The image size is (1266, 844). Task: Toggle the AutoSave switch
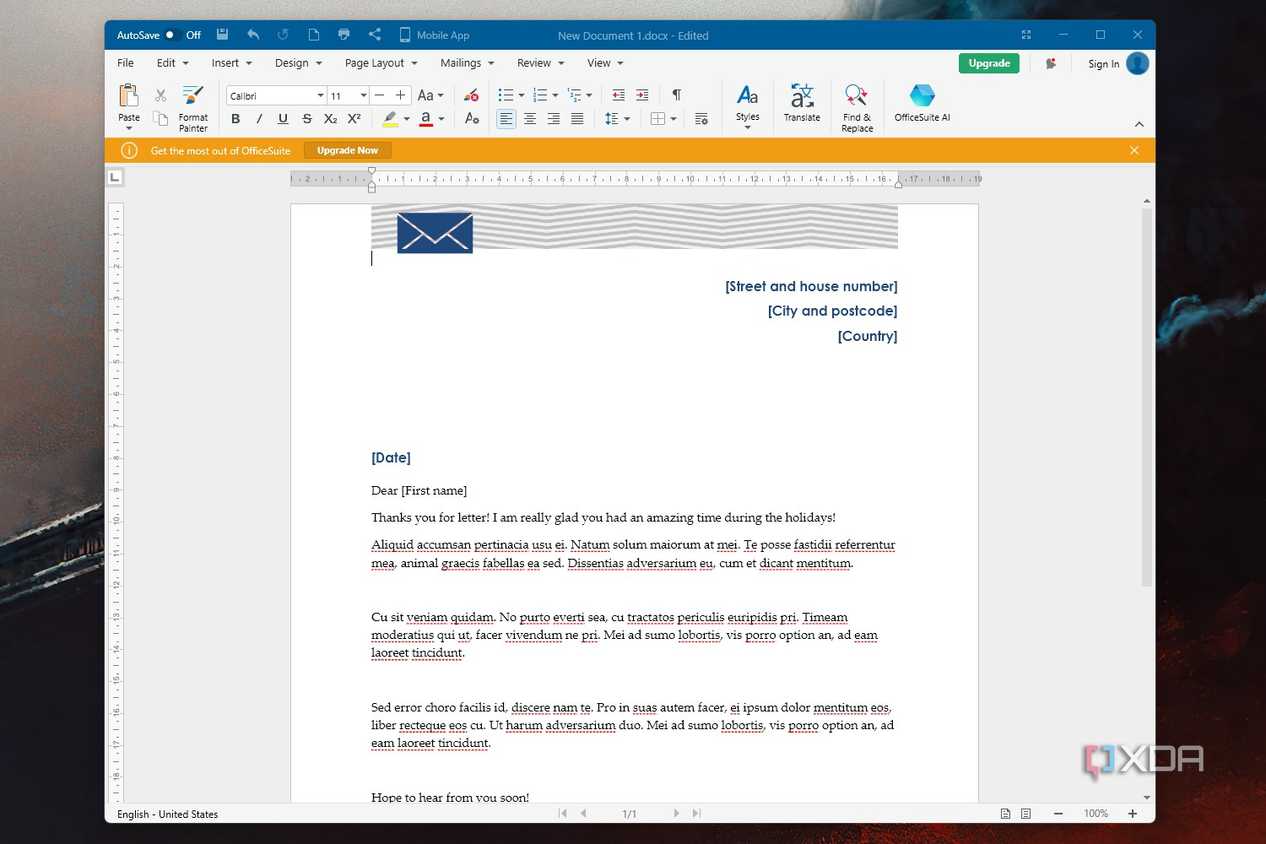170,35
